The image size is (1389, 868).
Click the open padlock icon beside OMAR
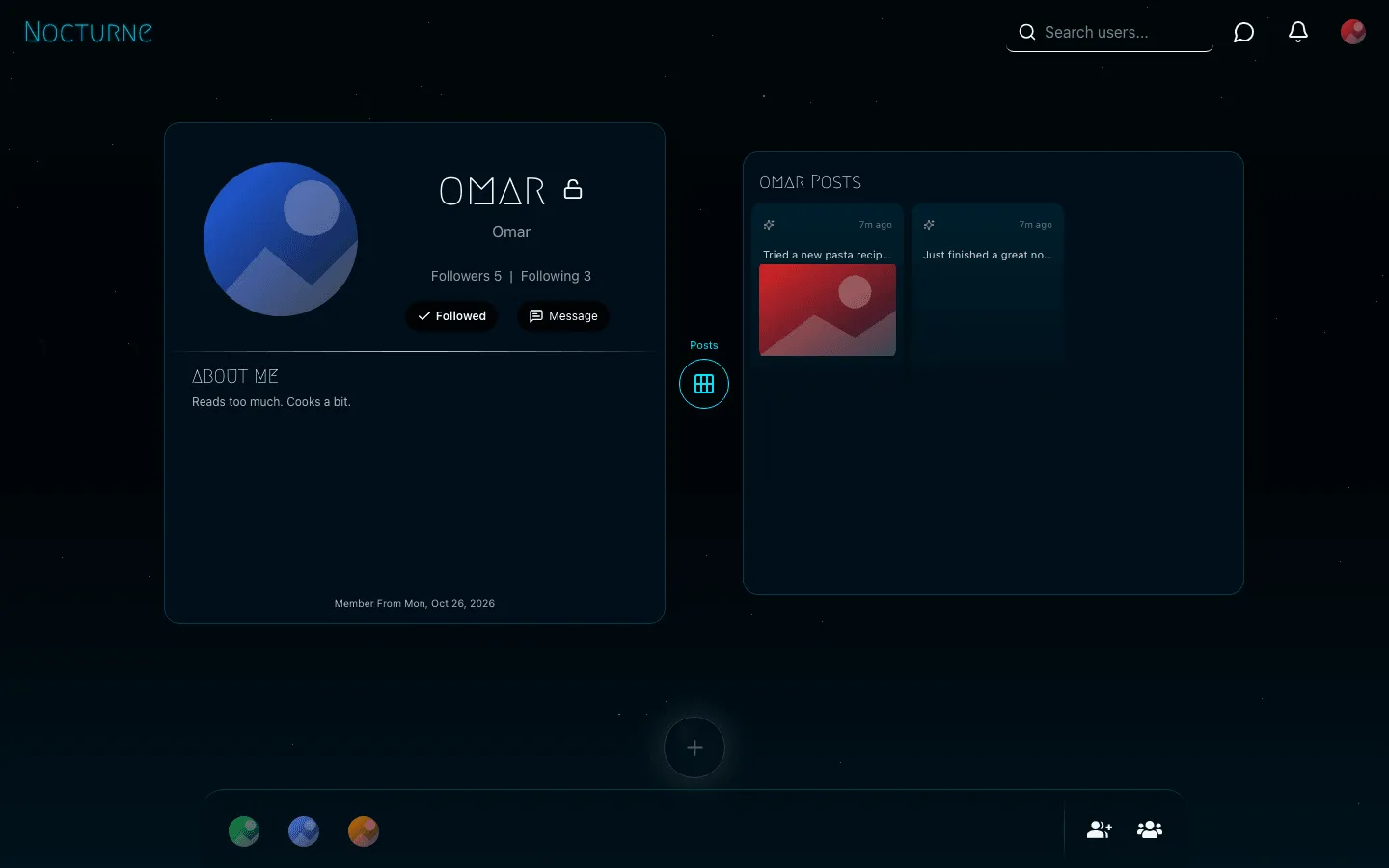click(x=573, y=189)
